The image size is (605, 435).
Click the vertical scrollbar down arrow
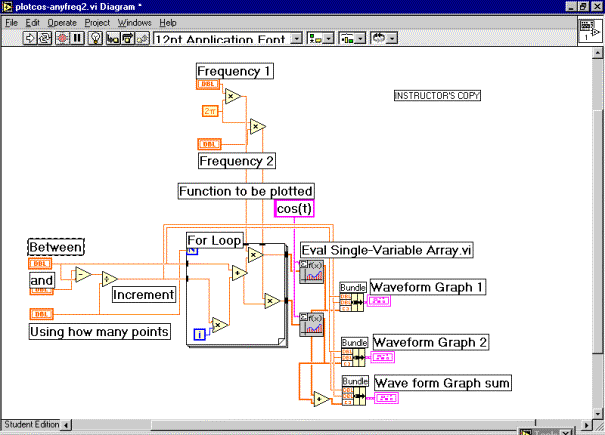point(598,413)
